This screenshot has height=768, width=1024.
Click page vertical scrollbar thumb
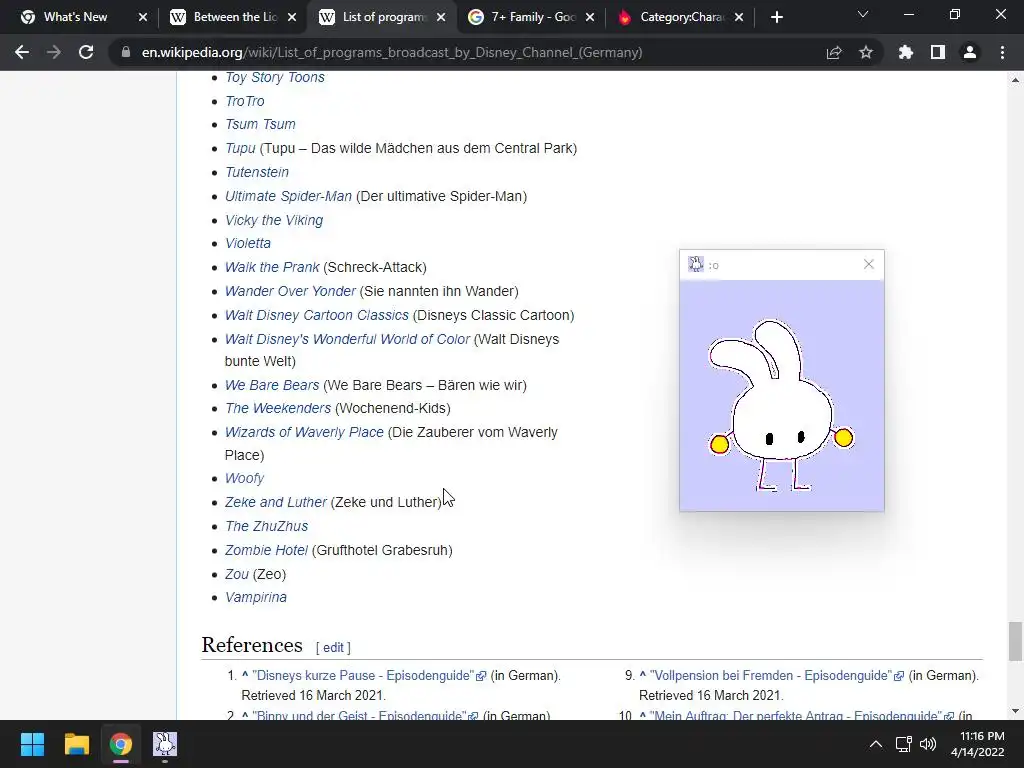pos(1015,641)
